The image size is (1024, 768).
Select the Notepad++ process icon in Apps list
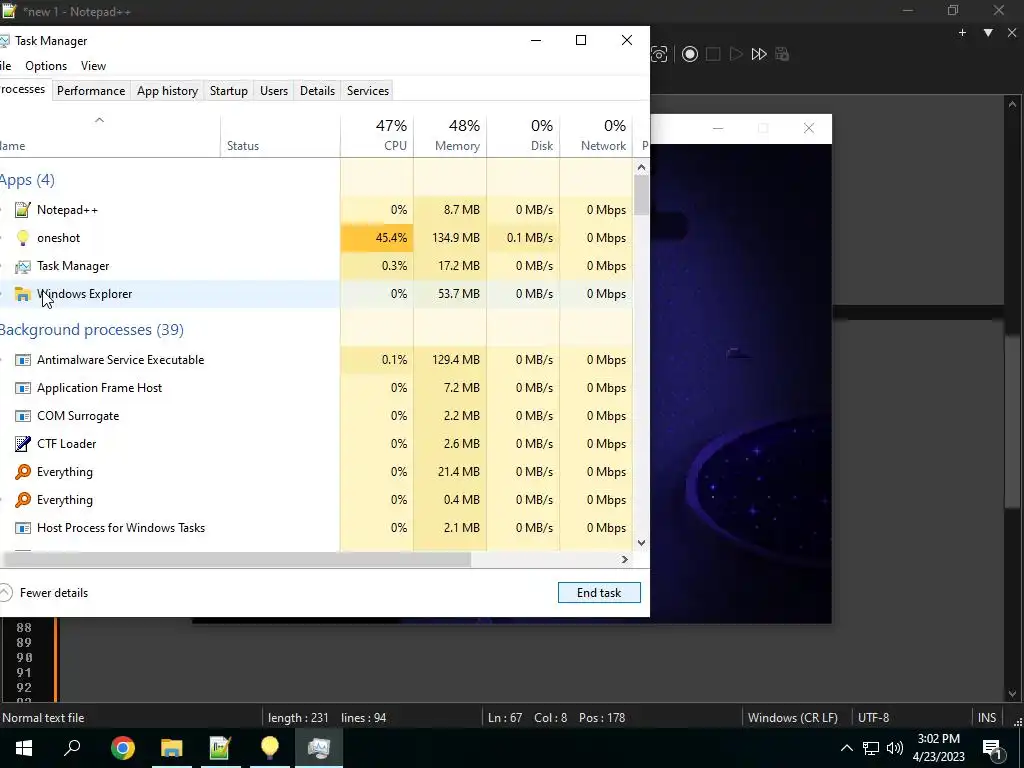(23, 210)
